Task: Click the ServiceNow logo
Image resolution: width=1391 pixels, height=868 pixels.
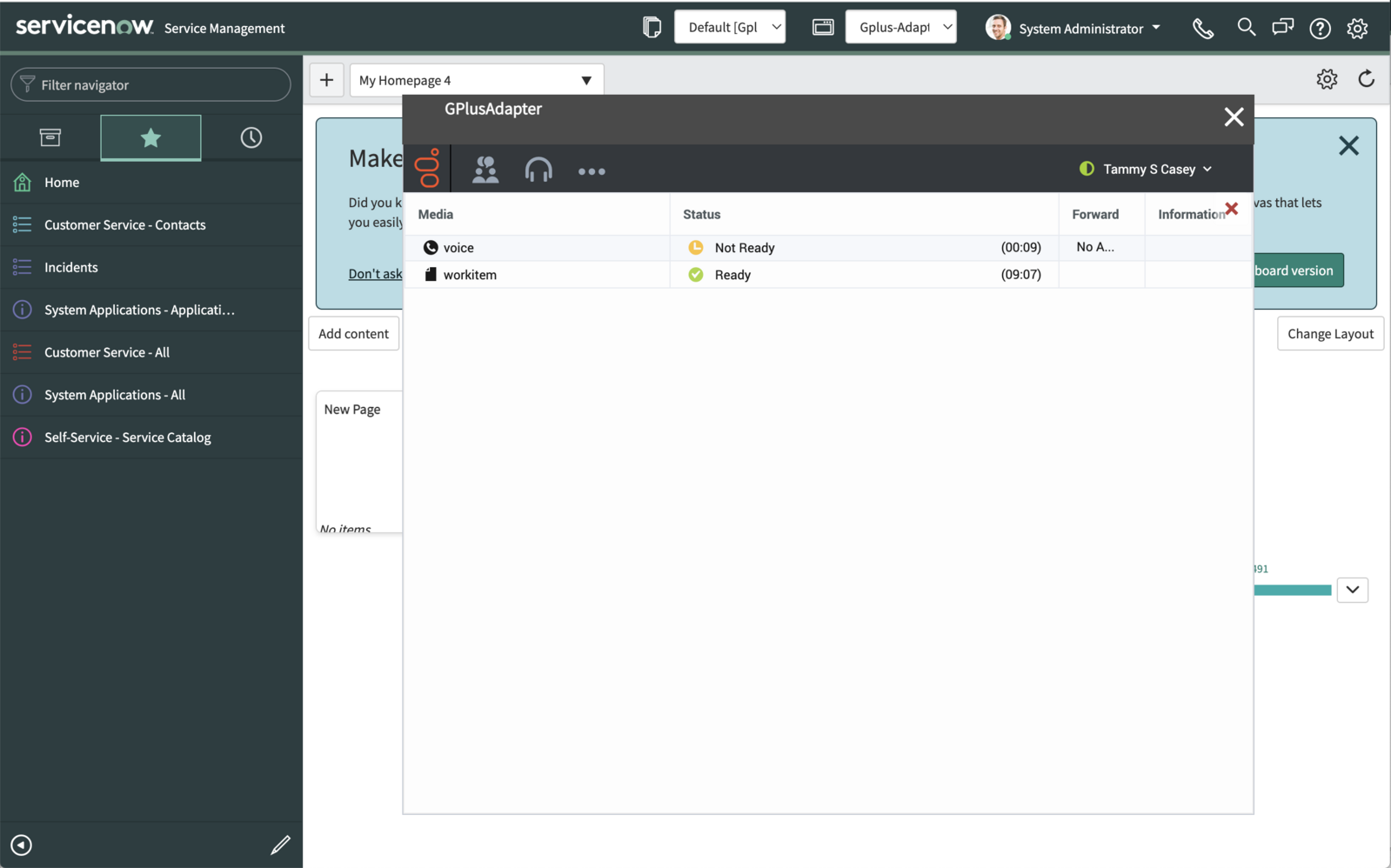Action: pyautogui.click(x=84, y=26)
